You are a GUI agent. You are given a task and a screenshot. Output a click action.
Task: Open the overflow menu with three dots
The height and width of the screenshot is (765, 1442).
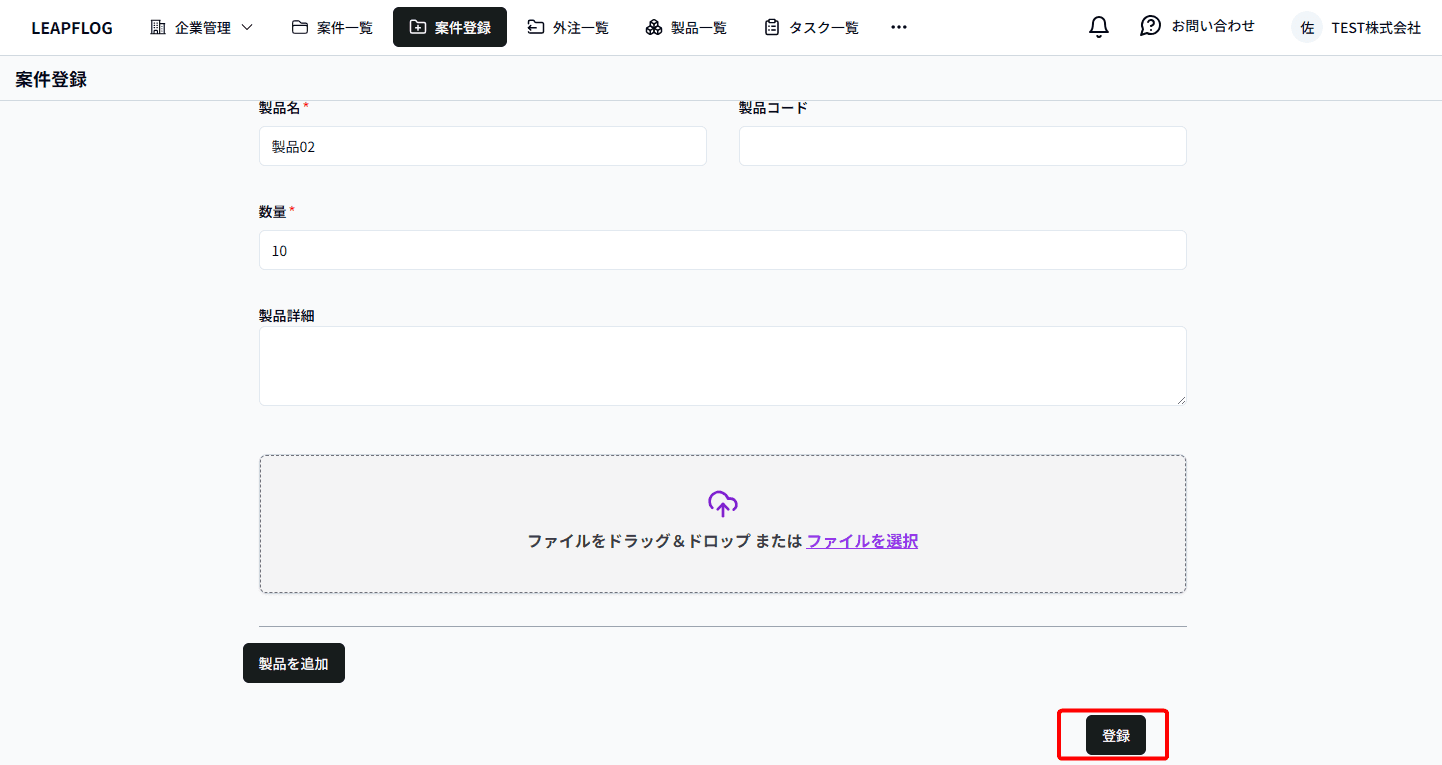[x=898, y=27]
